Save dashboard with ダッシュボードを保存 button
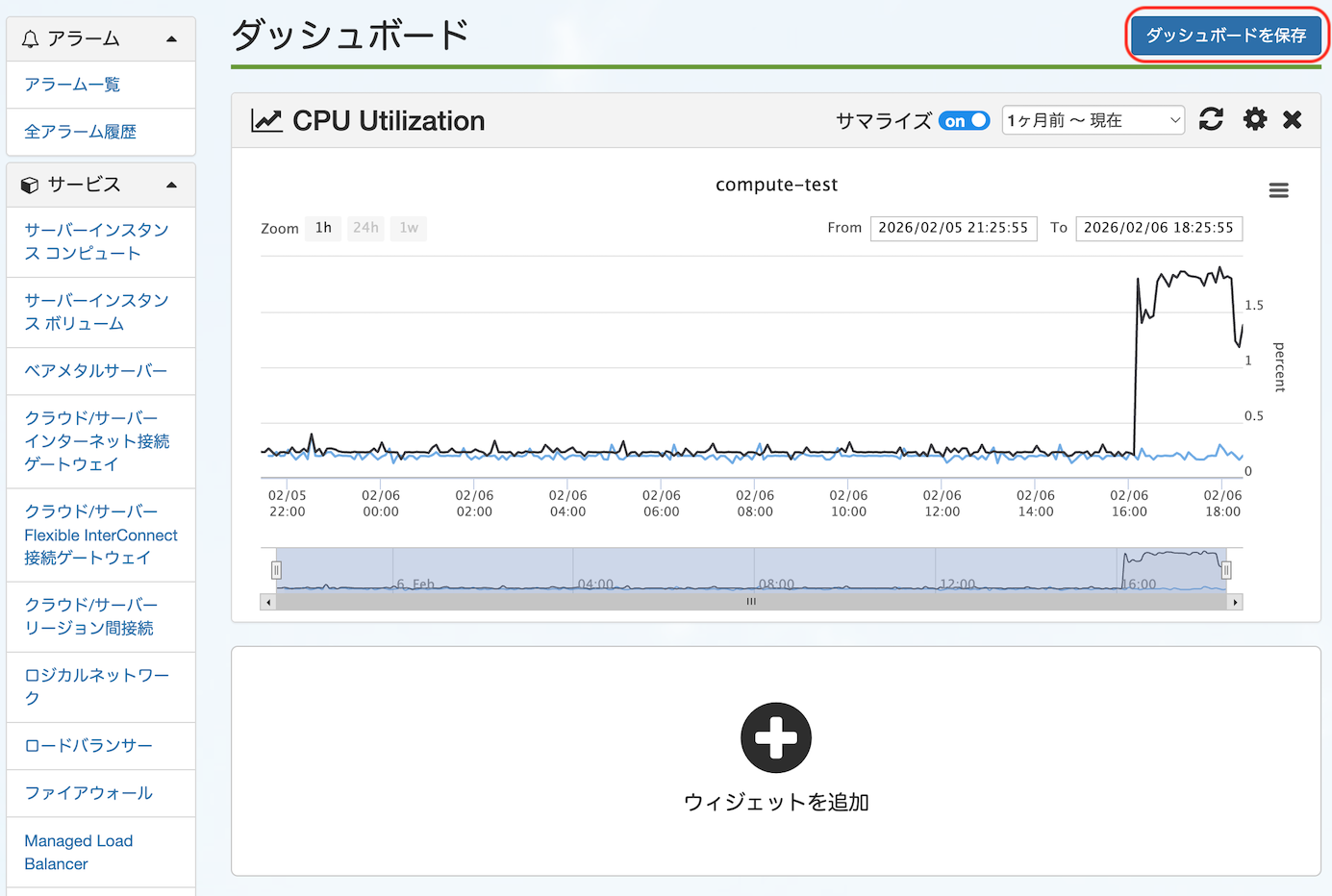The image size is (1332, 896). pyautogui.click(x=1225, y=36)
